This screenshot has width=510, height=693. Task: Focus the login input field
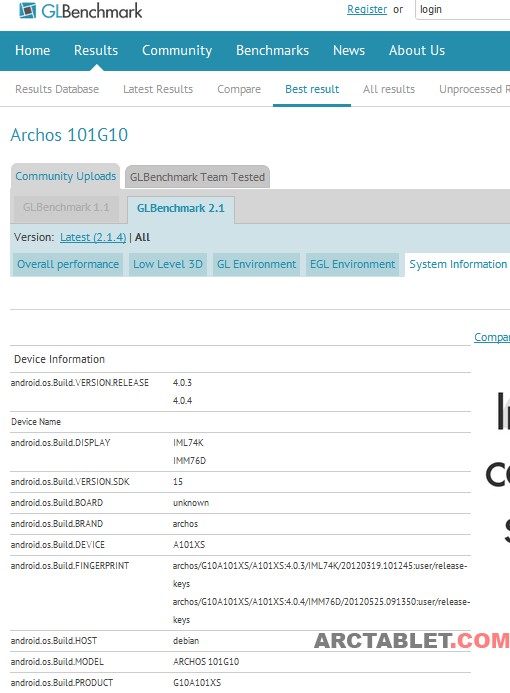click(462, 10)
